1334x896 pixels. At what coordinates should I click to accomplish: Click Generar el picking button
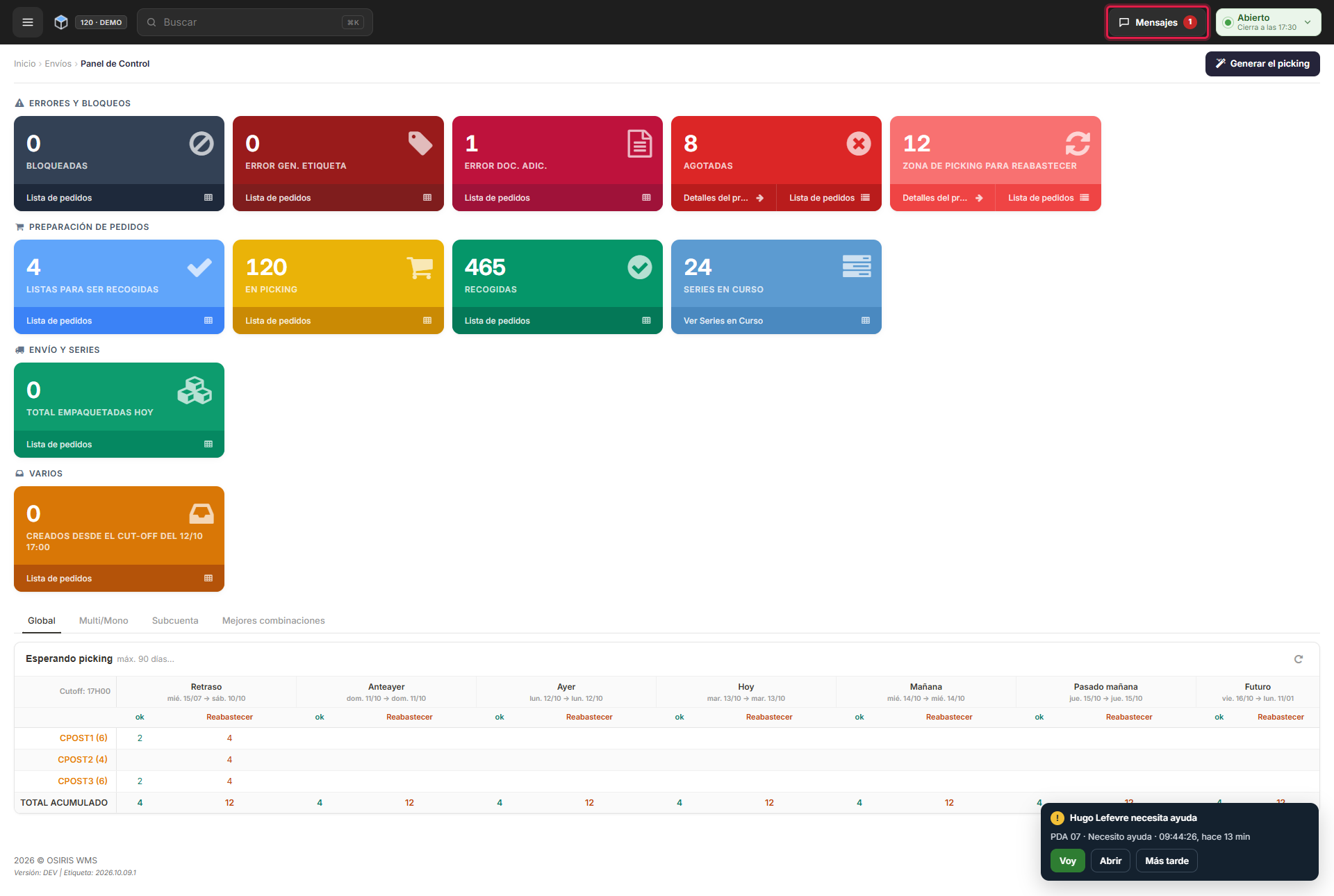click(x=1262, y=64)
